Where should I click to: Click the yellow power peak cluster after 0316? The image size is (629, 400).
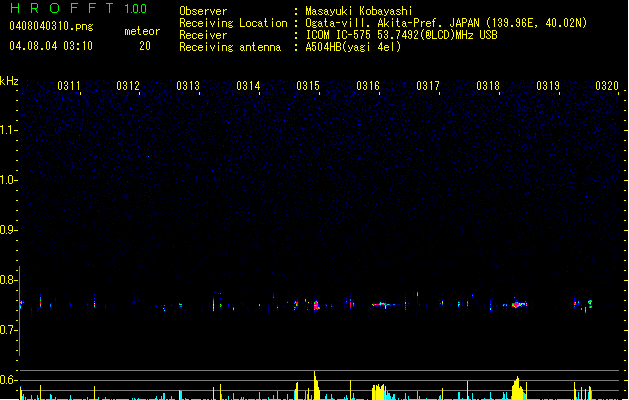pyautogui.click(x=379, y=392)
